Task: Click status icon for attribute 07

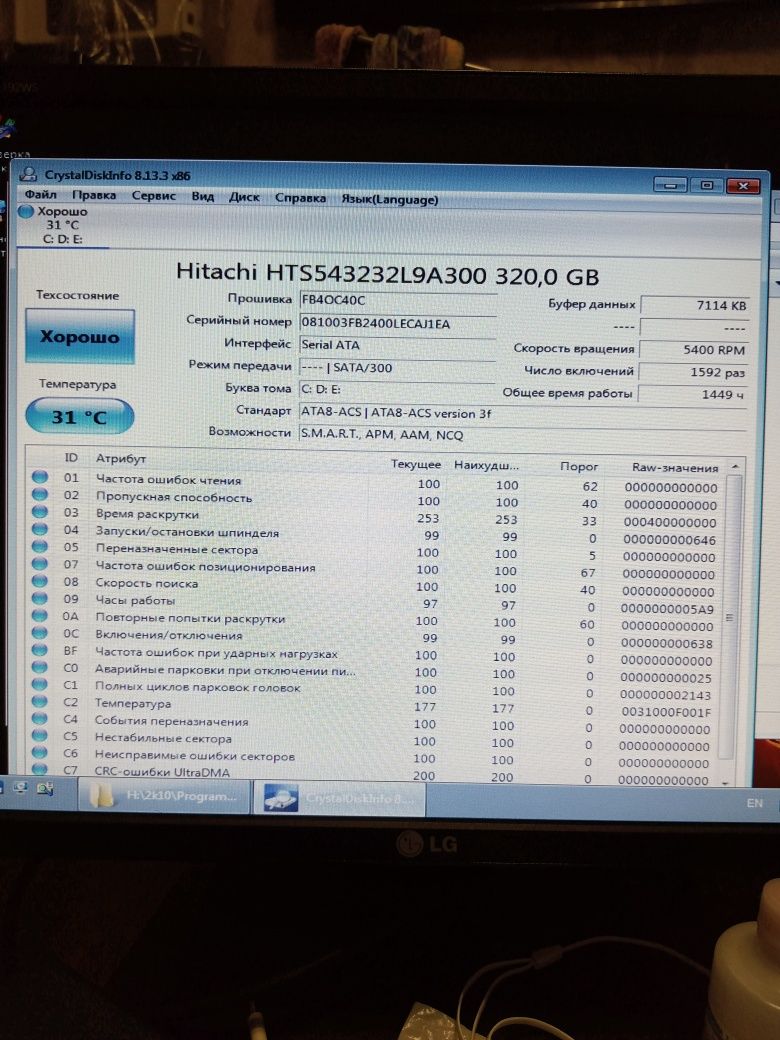Action: 40,562
